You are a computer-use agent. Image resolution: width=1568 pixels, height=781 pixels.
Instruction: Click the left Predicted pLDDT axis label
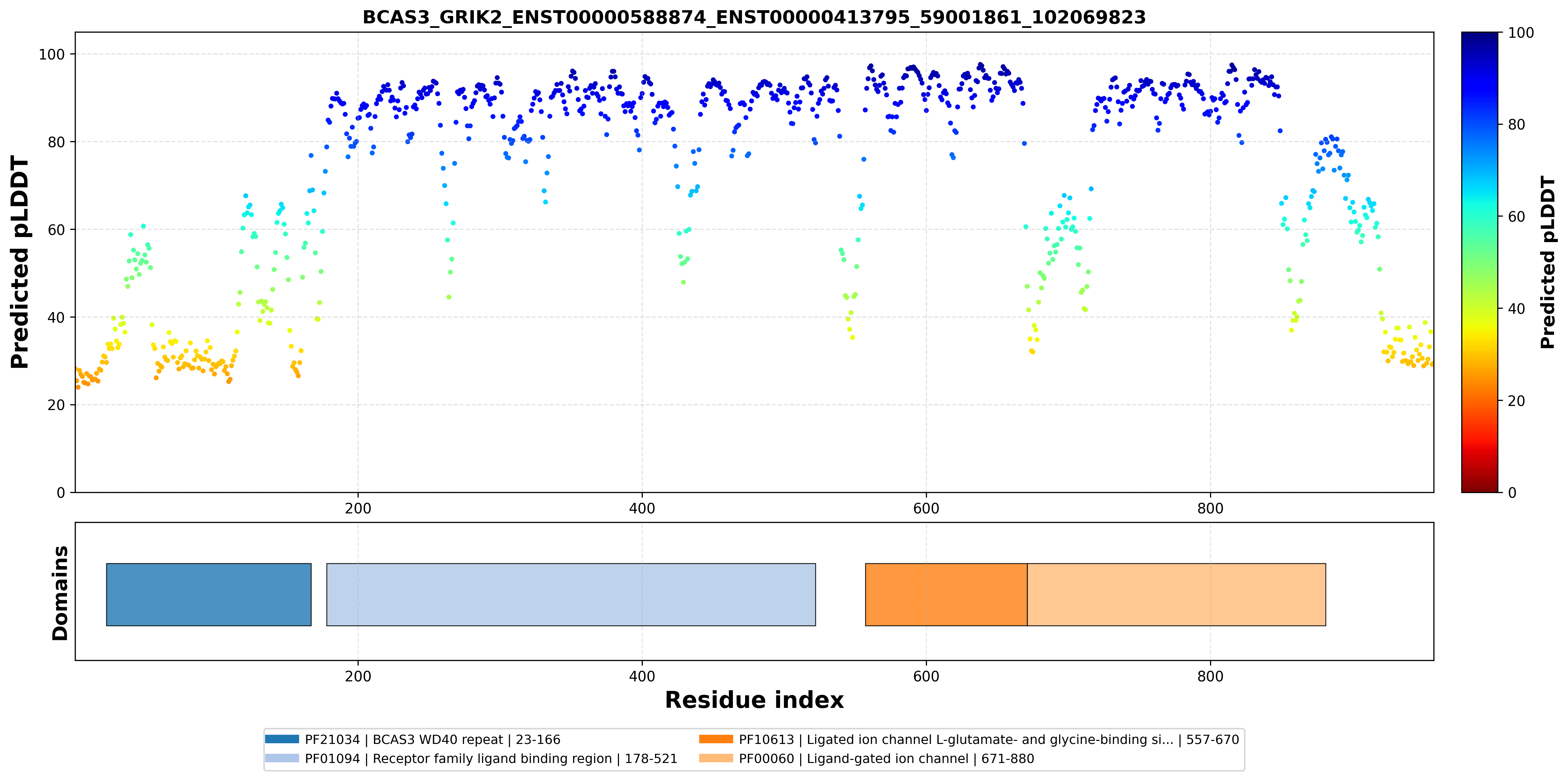click(x=19, y=262)
